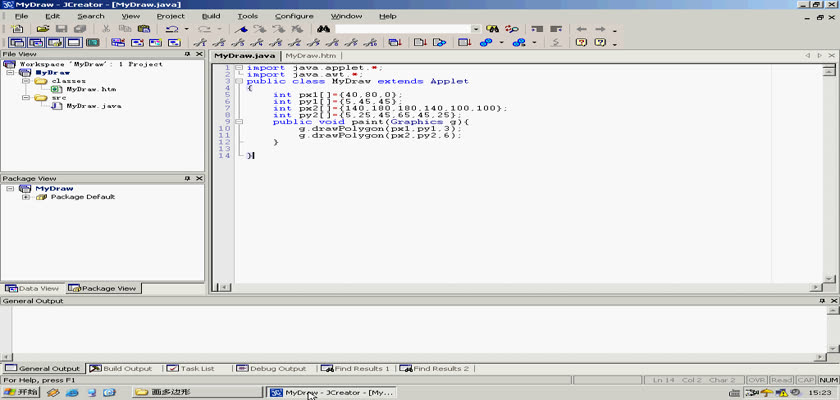840x400 pixels.
Task: Toggle the Show Output window toolbar button
Action: pos(73,42)
